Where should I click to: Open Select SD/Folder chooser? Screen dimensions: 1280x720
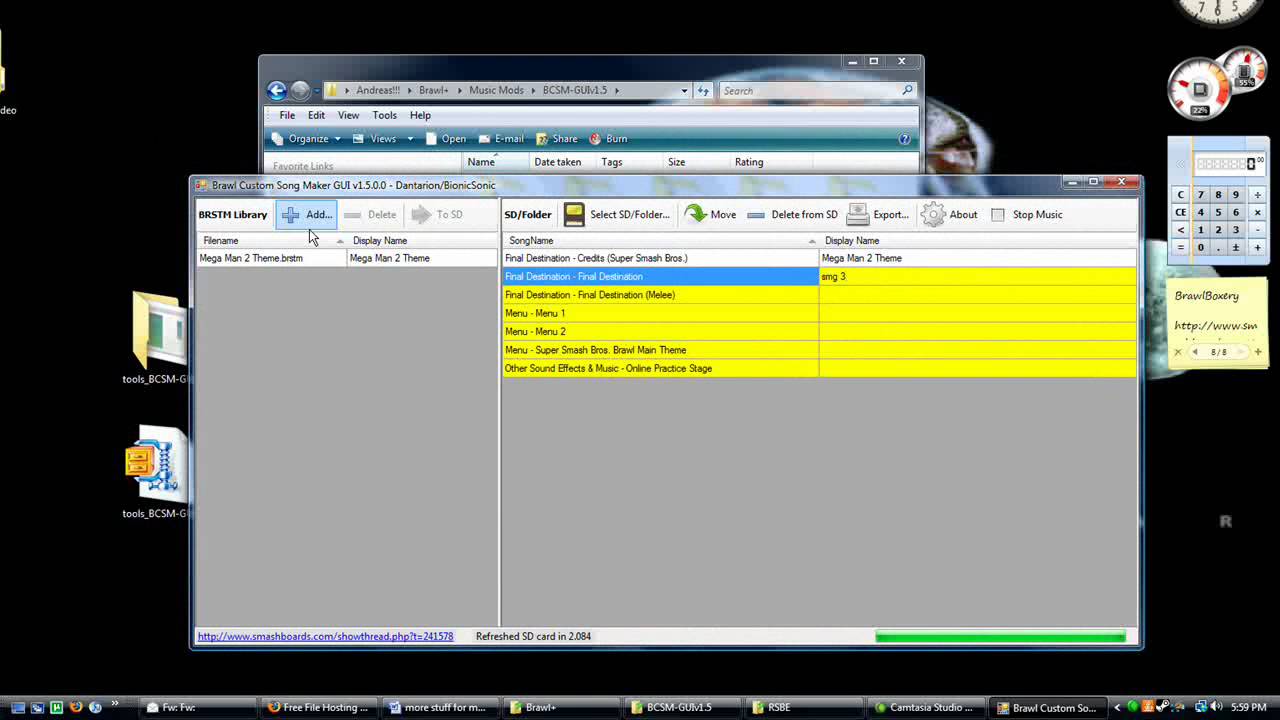tap(617, 214)
